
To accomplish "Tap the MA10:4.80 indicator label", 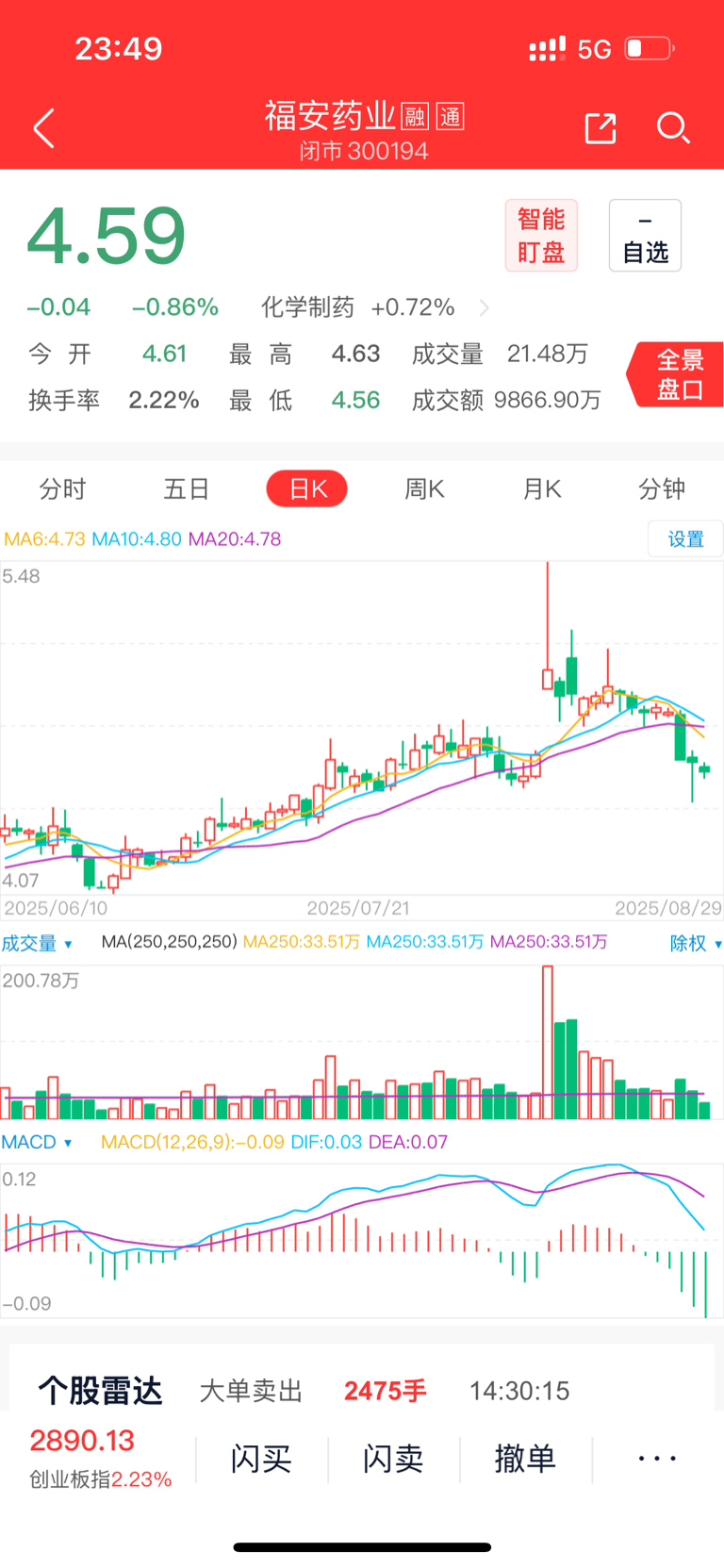I will pos(137,539).
